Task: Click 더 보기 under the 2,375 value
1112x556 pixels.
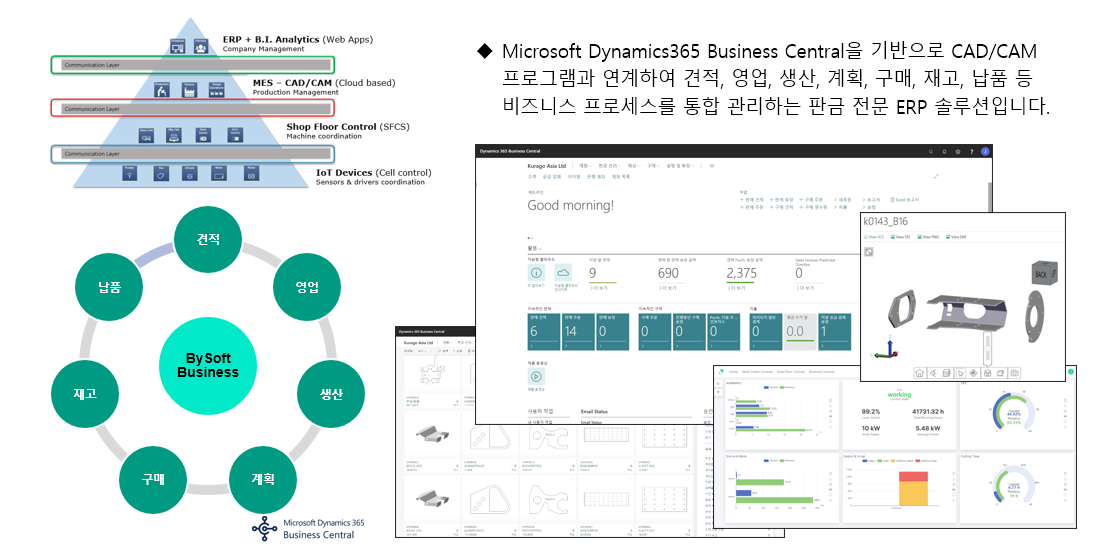Action: point(735,288)
